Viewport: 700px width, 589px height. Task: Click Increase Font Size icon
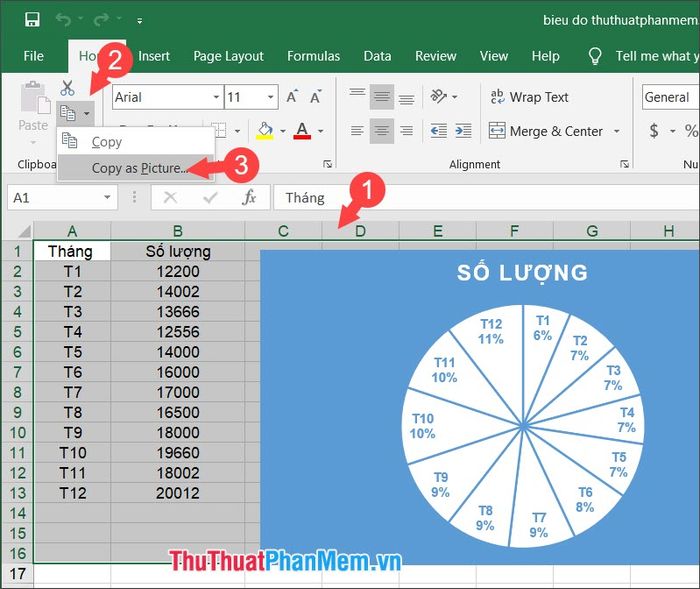[x=292, y=97]
